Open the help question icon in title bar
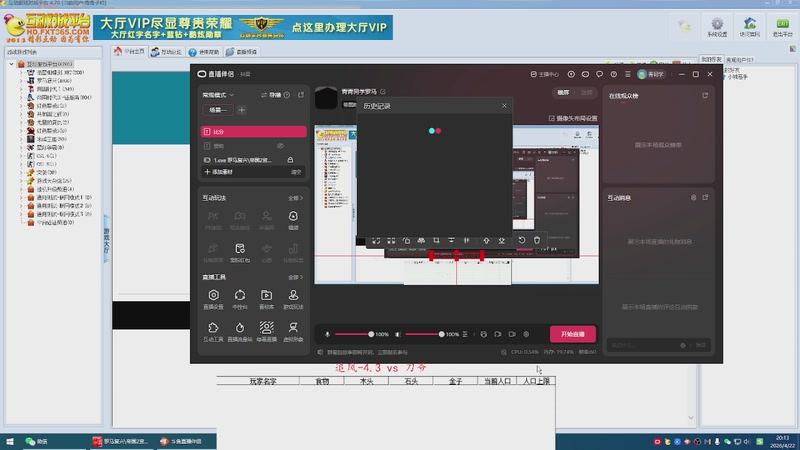The width and height of the screenshot is (800, 450). [x=614, y=74]
